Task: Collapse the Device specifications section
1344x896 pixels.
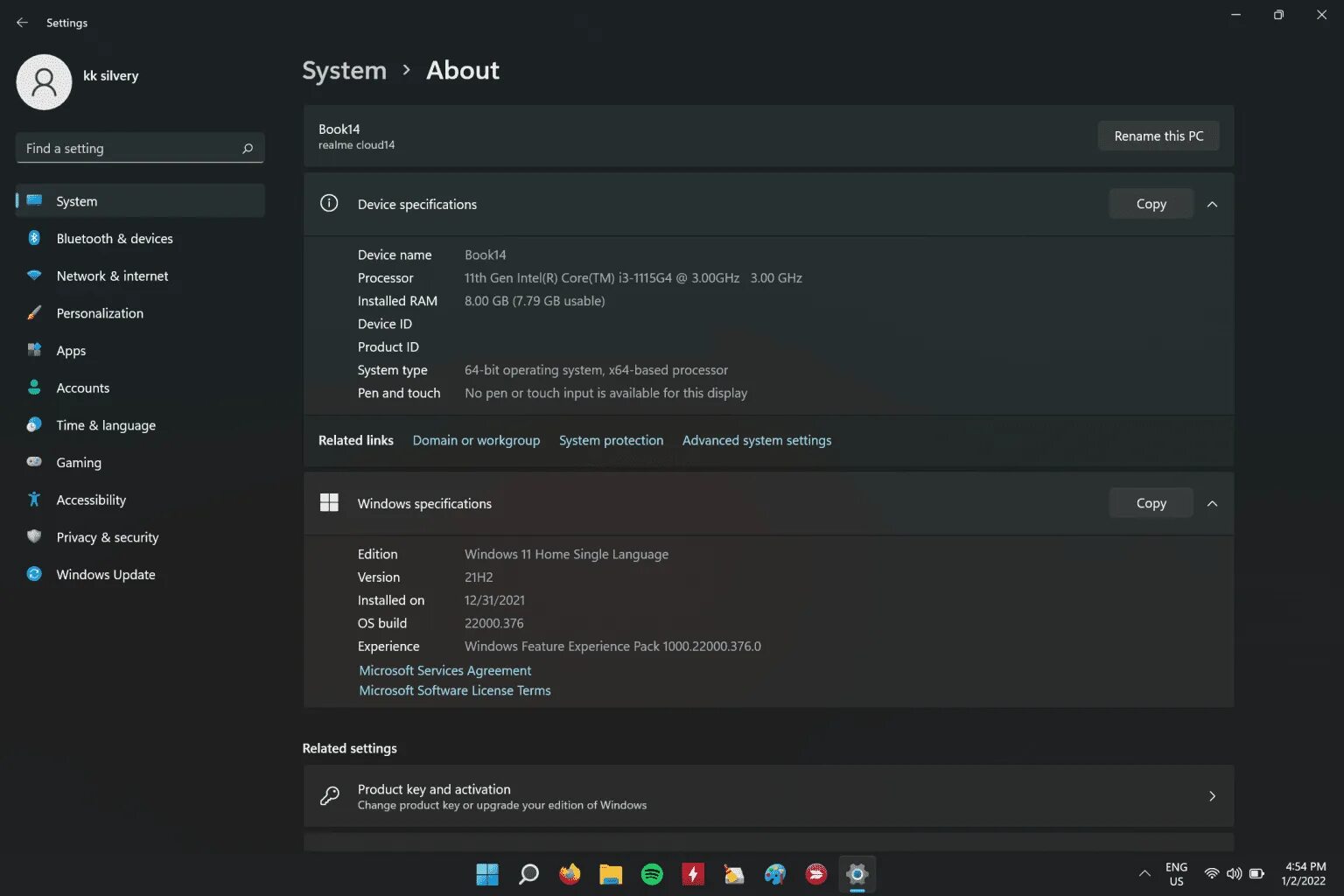Action: point(1212,204)
